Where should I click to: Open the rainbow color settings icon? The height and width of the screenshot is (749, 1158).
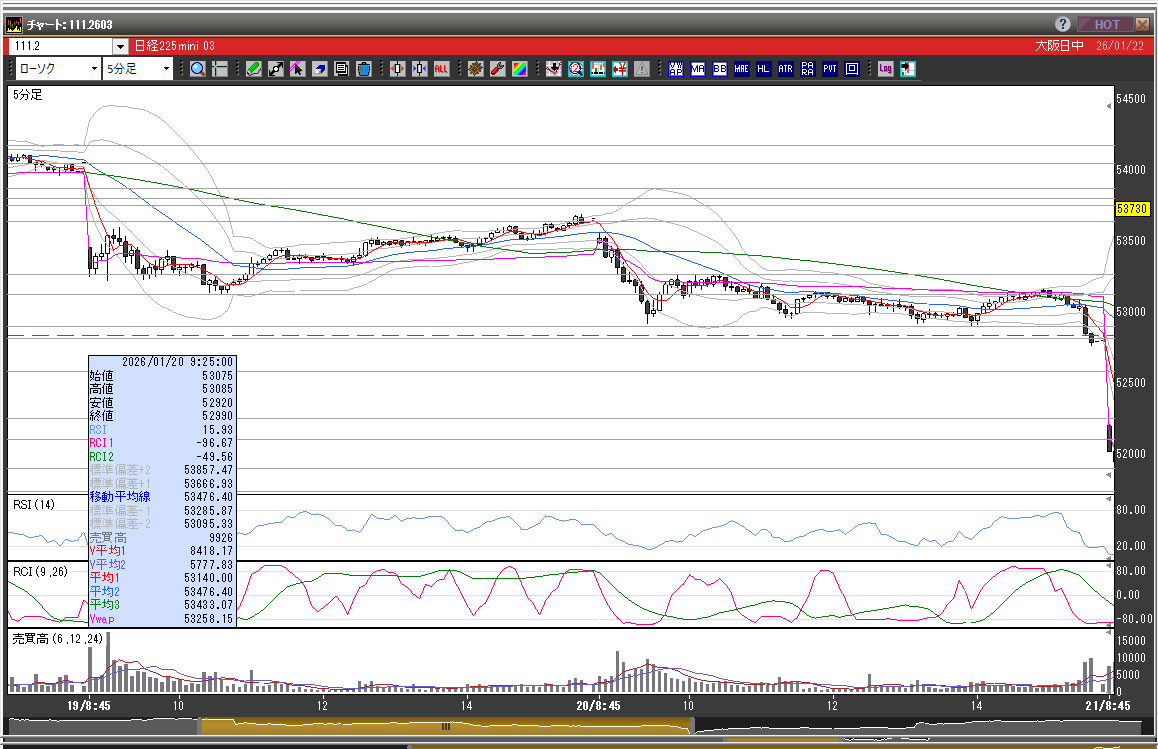coord(519,69)
